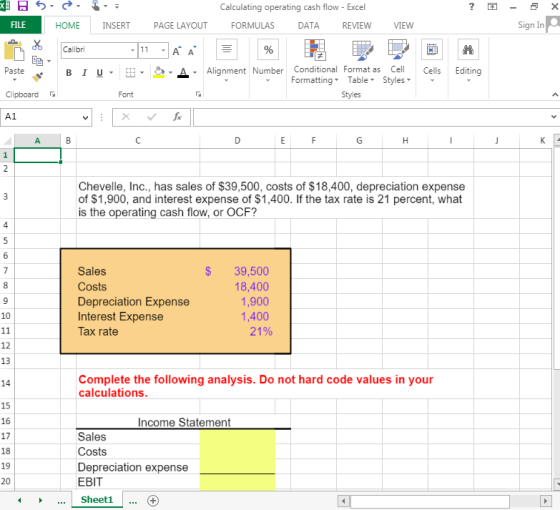Image resolution: width=560 pixels, height=510 pixels.
Task: Open the Number percent group icon
Action: 268,49
